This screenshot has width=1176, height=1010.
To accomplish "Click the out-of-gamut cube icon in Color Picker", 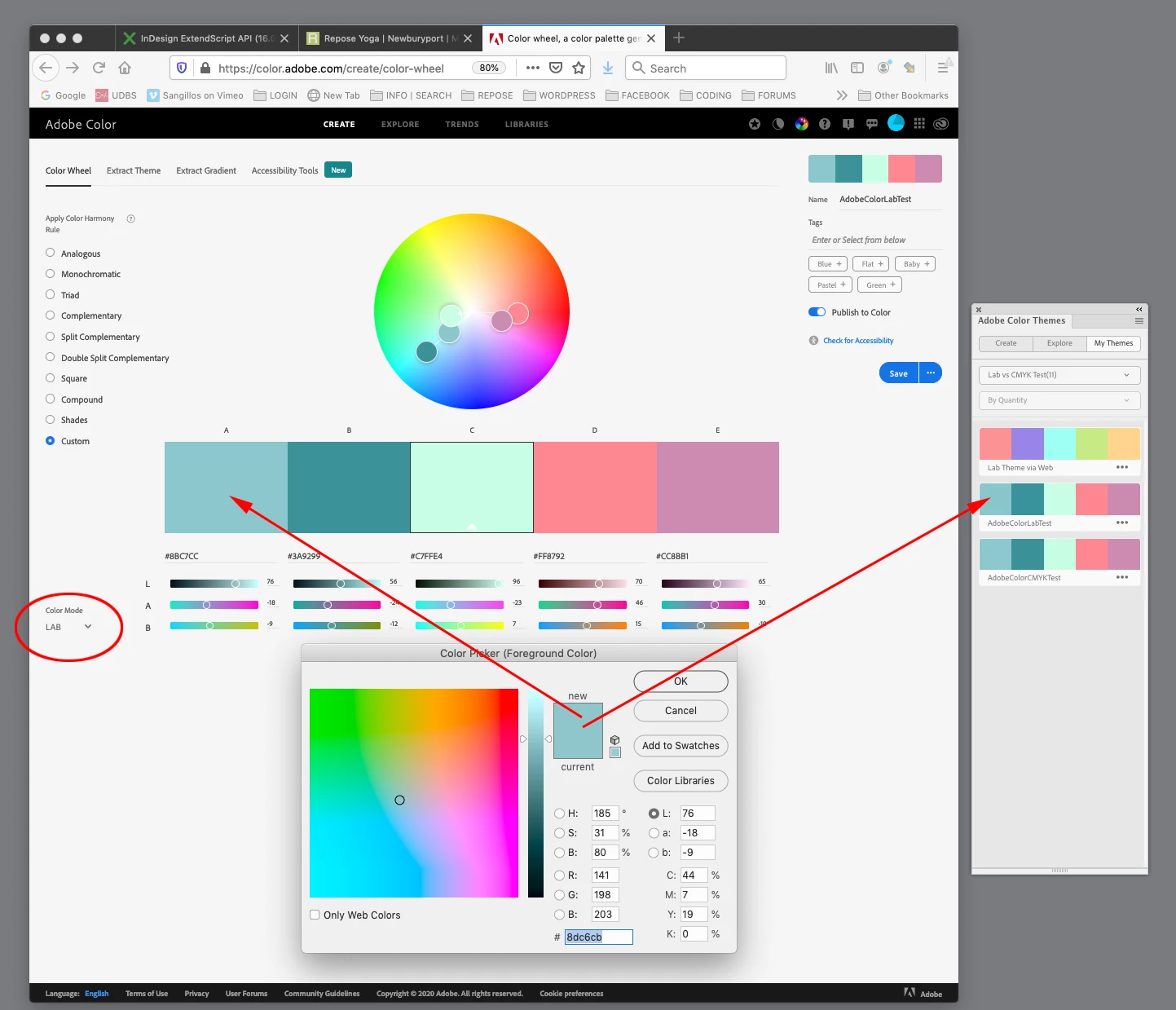I will pos(615,740).
